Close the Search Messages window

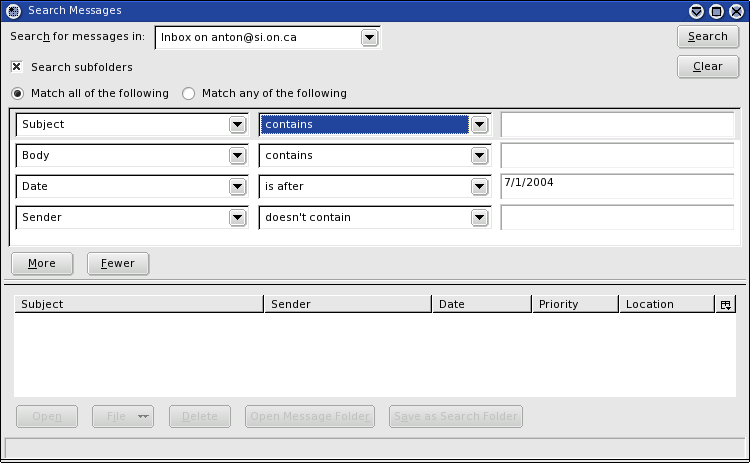click(737, 11)
